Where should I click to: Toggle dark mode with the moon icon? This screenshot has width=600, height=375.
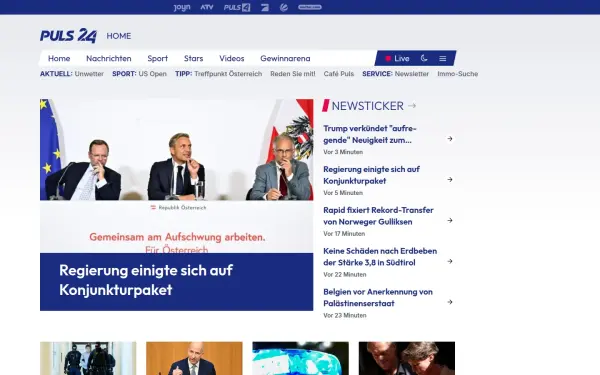424,58
